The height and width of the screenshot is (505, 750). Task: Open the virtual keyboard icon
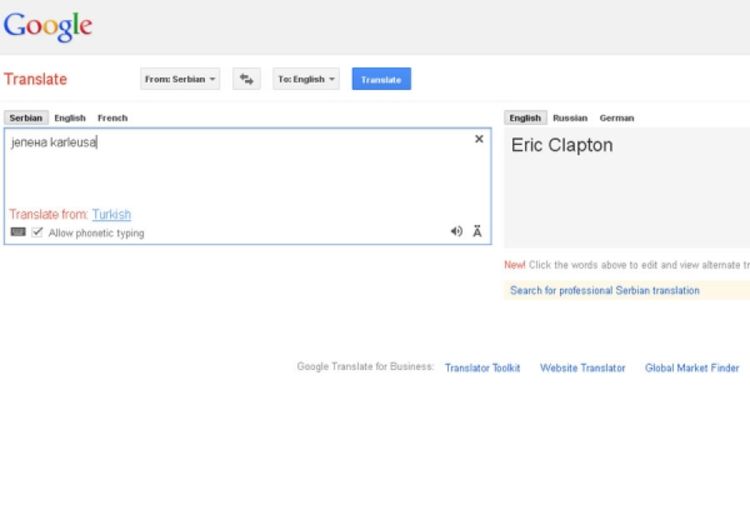pyautogui.click(x=18, y=232)
